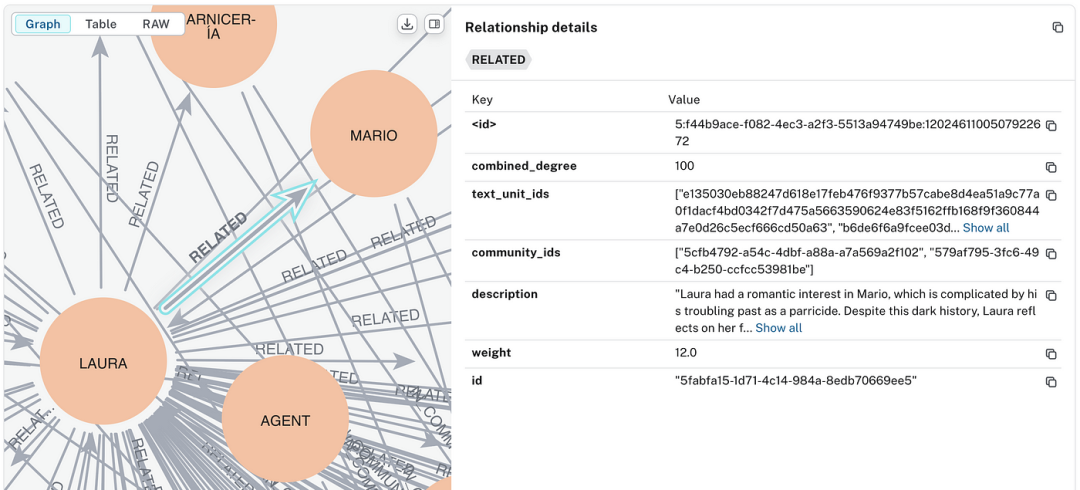Expand description text with Show all
1080x490 pixels.
[x=778, y=328]
